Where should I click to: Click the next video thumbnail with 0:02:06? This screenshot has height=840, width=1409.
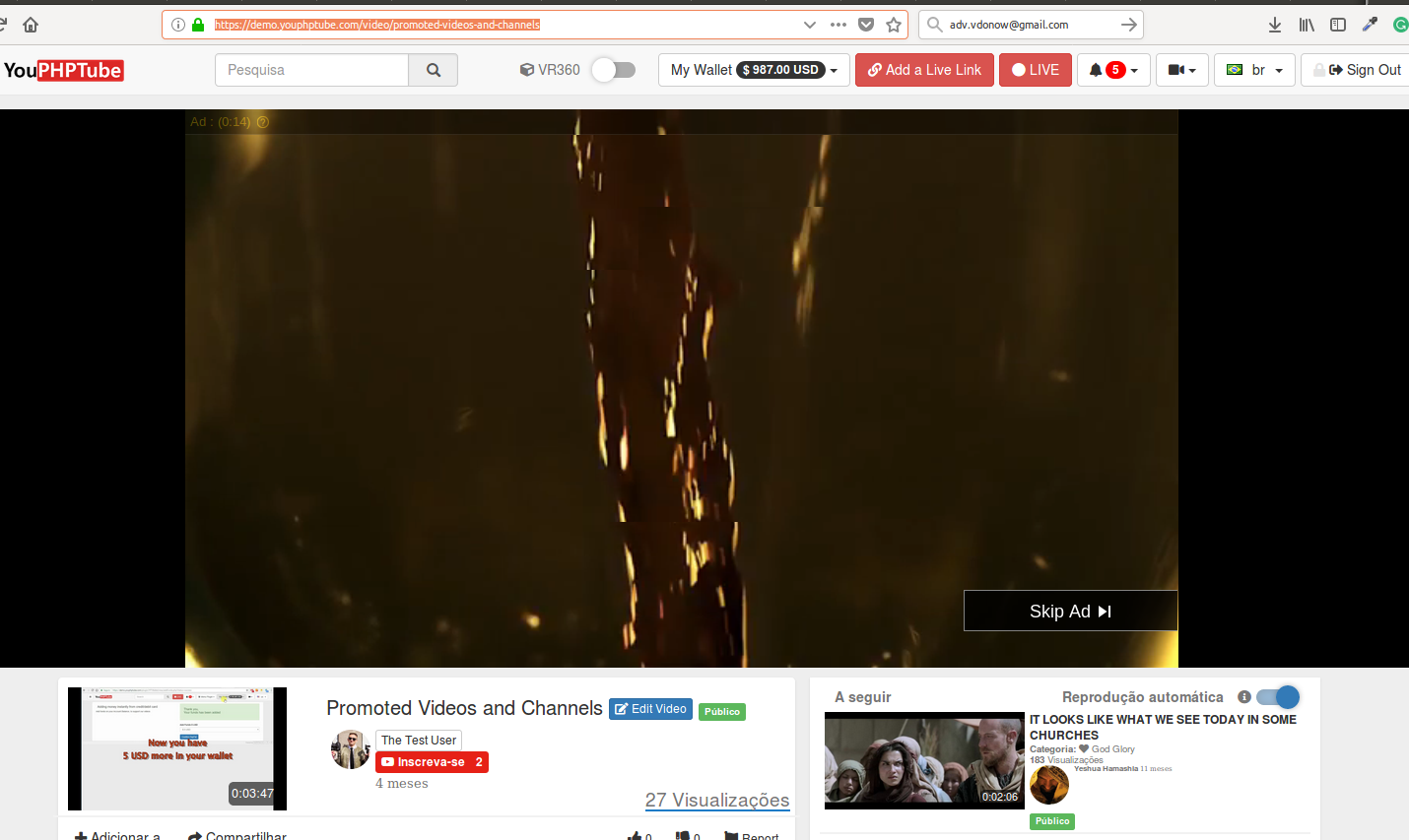coord(924,760)
